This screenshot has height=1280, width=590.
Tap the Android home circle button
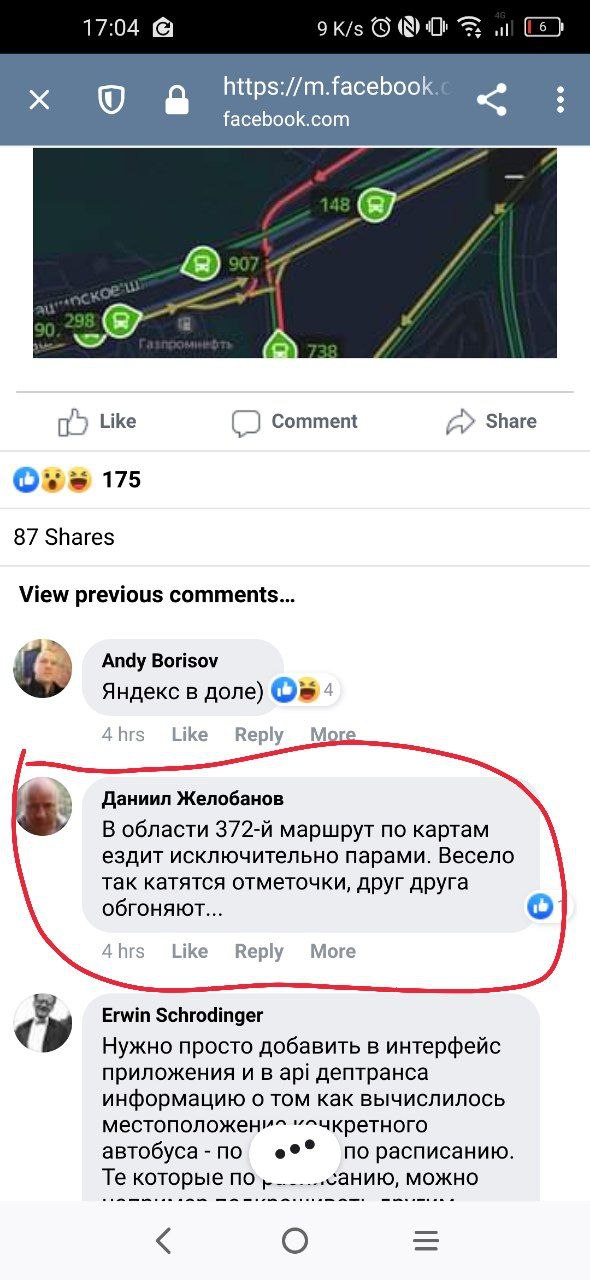tap(295, 1241)
